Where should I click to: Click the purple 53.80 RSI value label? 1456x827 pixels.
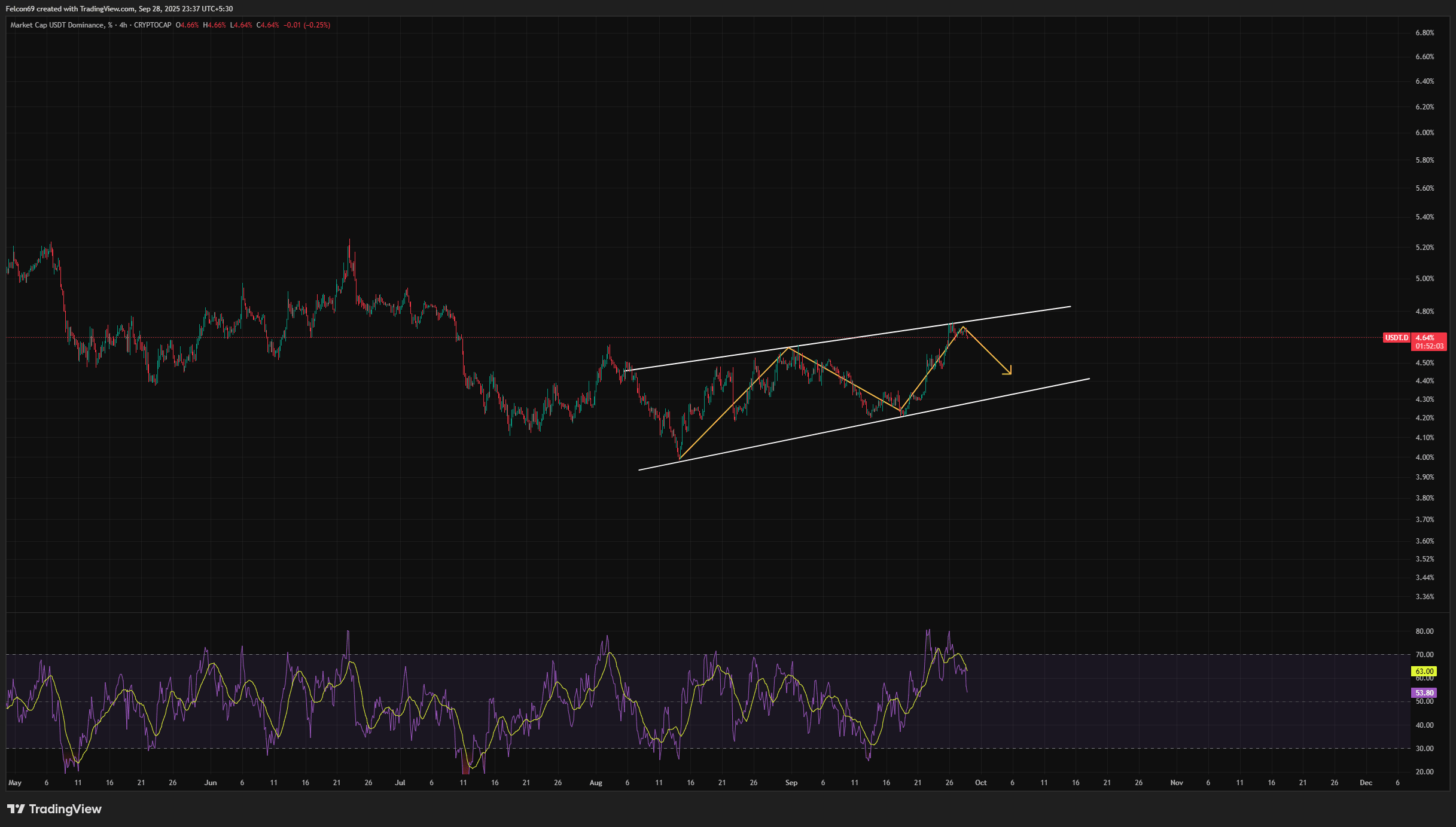(1424, 693)
